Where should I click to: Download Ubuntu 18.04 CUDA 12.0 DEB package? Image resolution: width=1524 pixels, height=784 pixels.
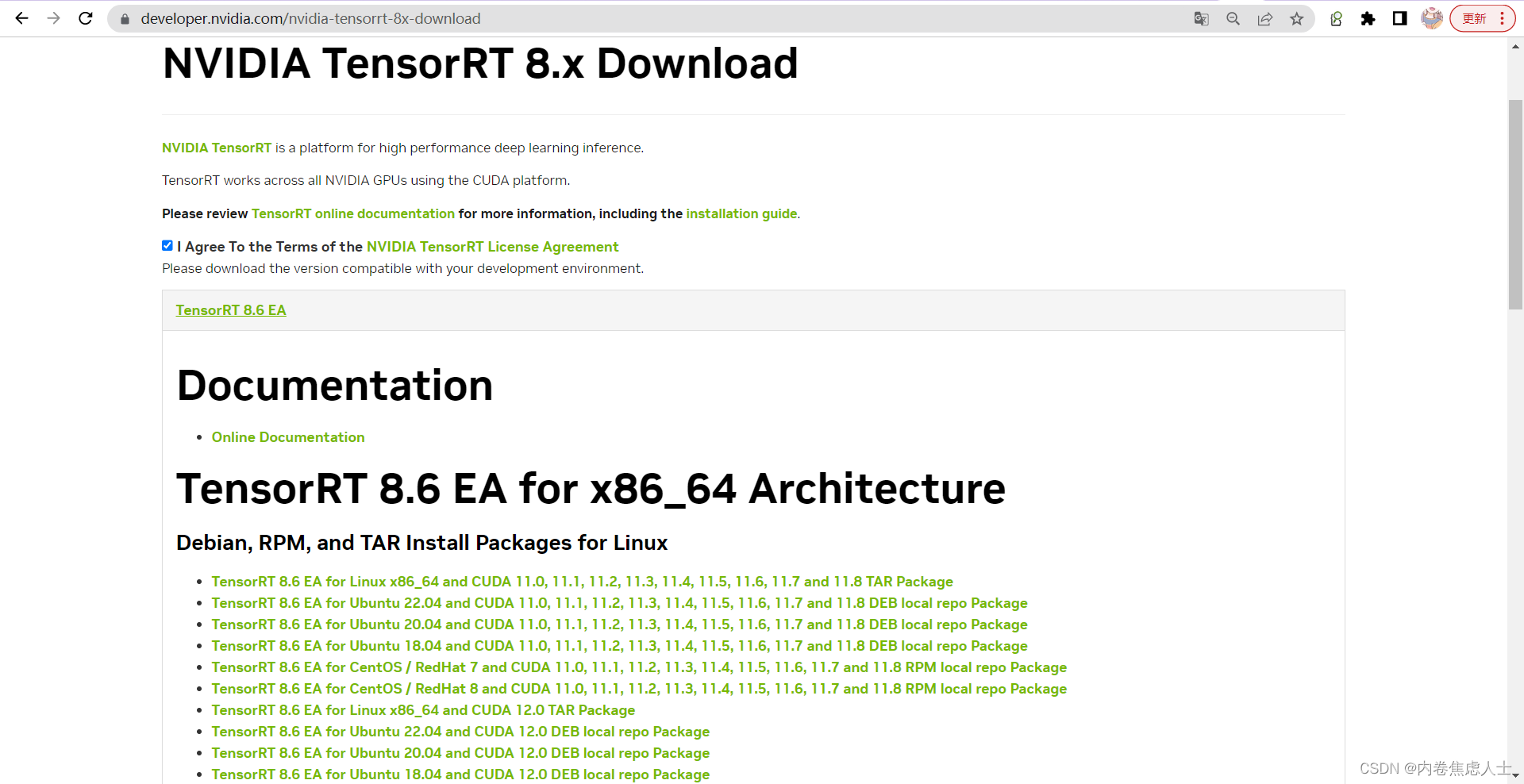point(460,774)
